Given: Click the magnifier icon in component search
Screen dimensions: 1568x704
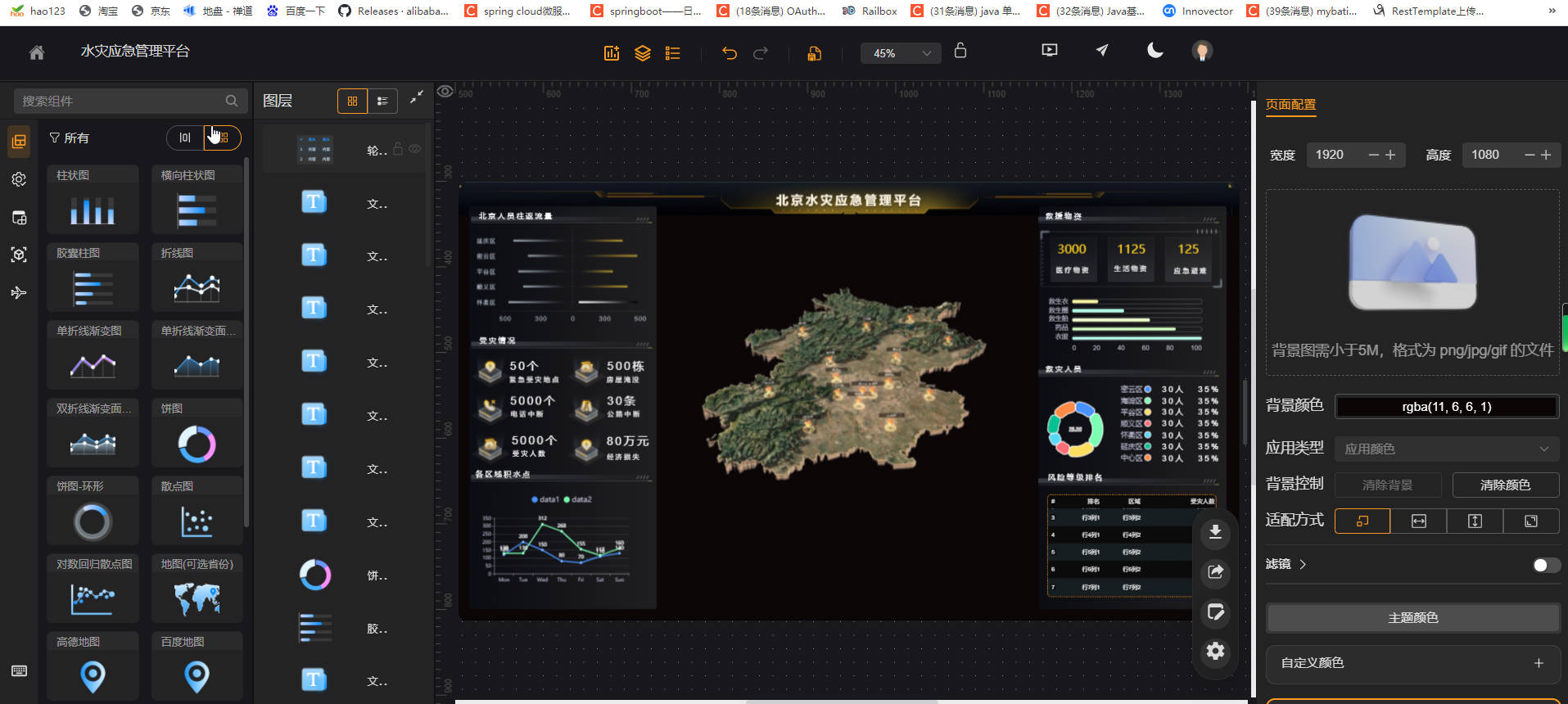Looking at the screenshot, I should click(x=232, y=101).
